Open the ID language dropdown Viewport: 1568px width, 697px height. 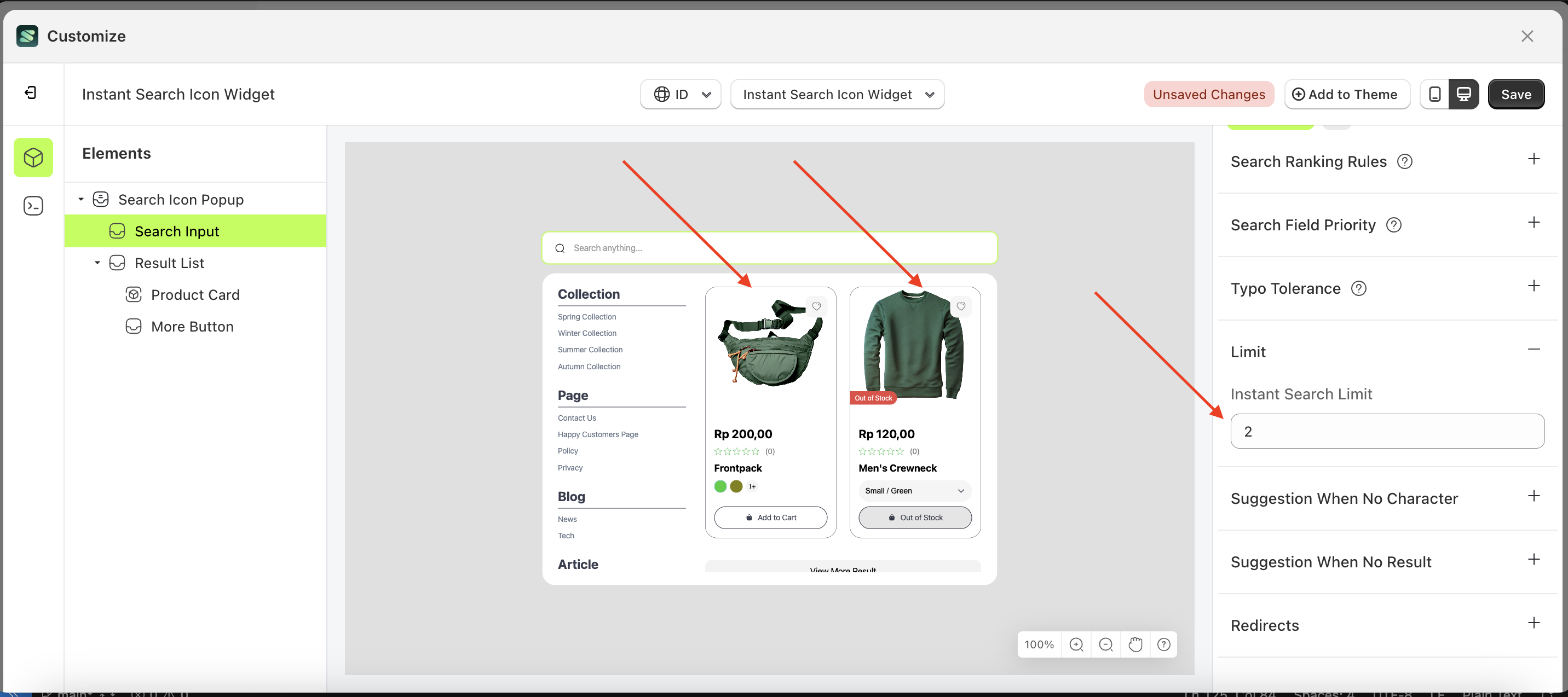pyautogui.click(x=681, y=94)
